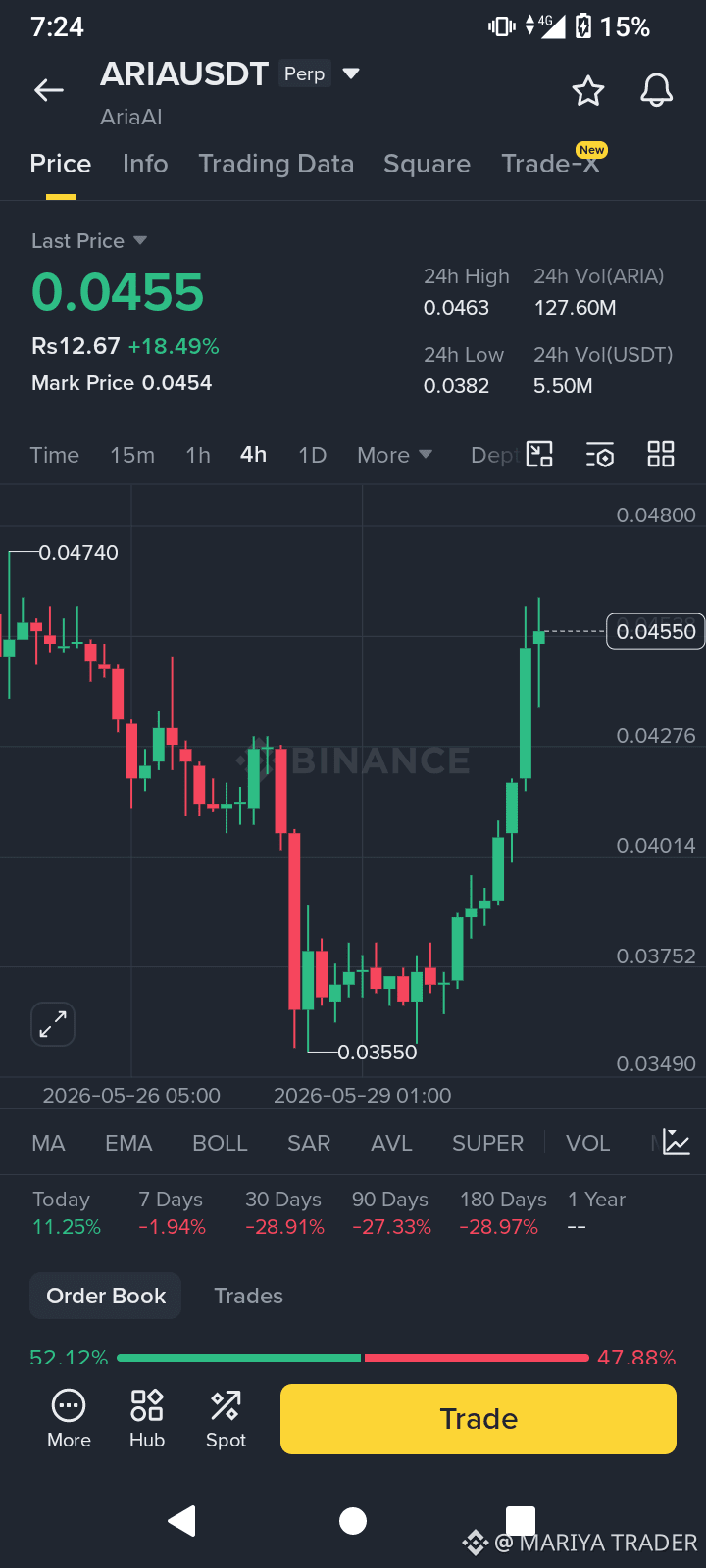
Task: Open chart settings icon with gear
Action: (600, 455)
